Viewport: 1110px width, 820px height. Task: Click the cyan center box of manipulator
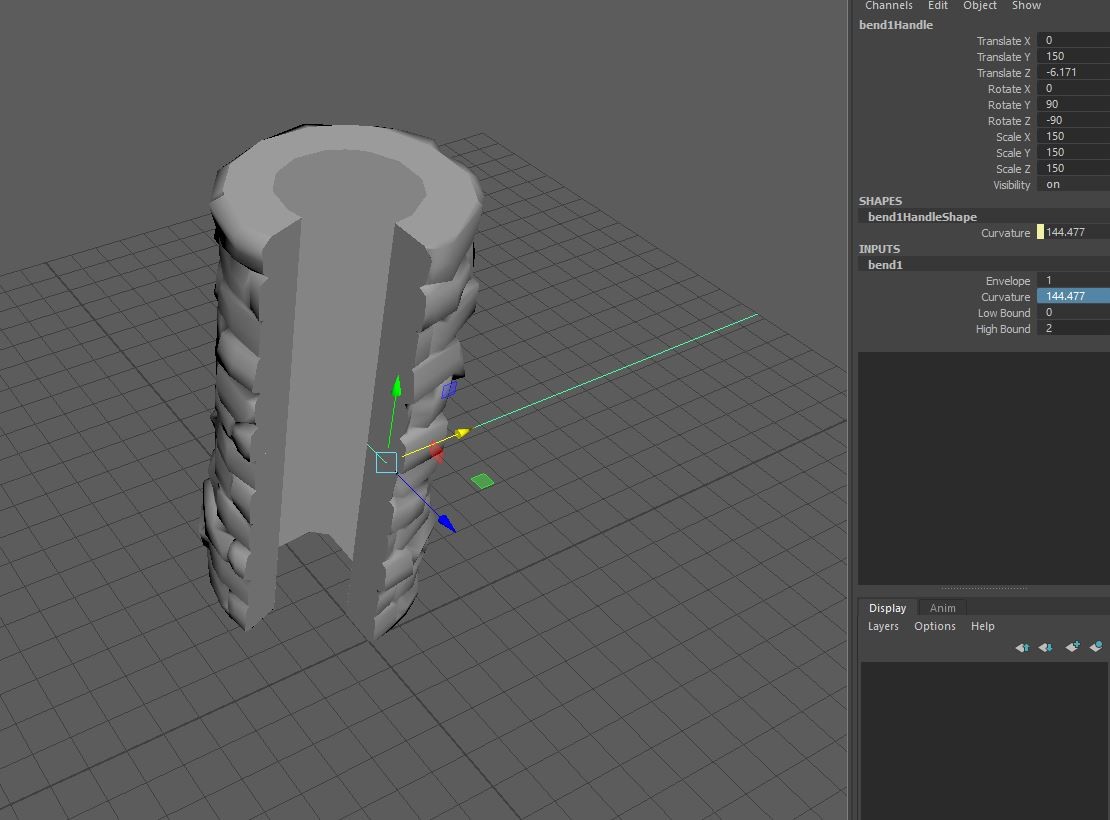(x=386, y=462)
